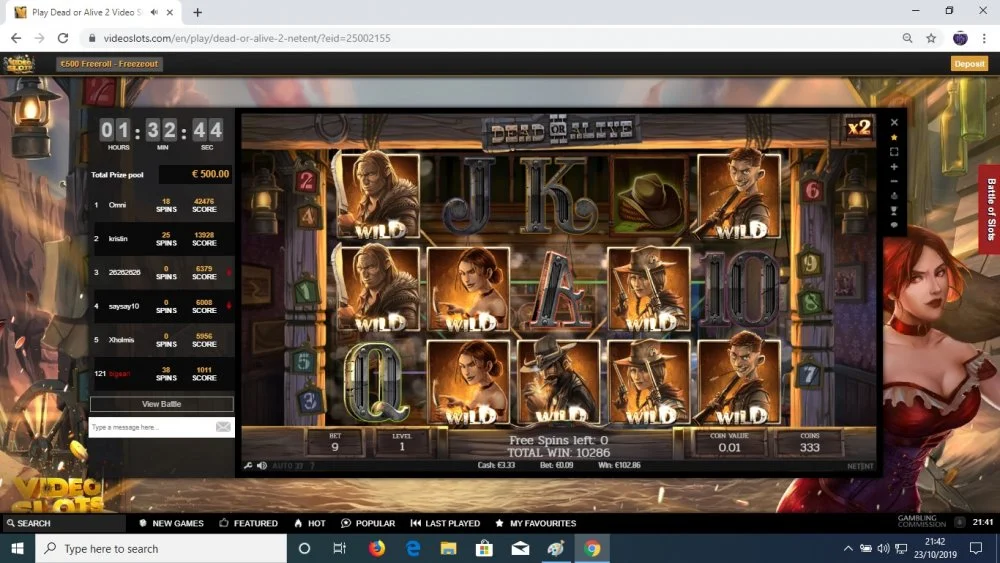Open the browser zoom magnifier icon
The image size is (1000, 563).
907,38
